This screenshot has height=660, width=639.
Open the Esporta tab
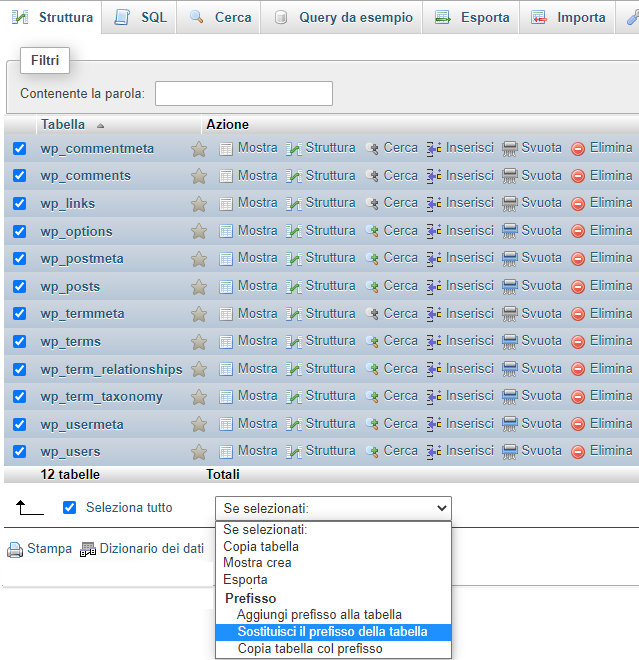click(x=473, y=17)
